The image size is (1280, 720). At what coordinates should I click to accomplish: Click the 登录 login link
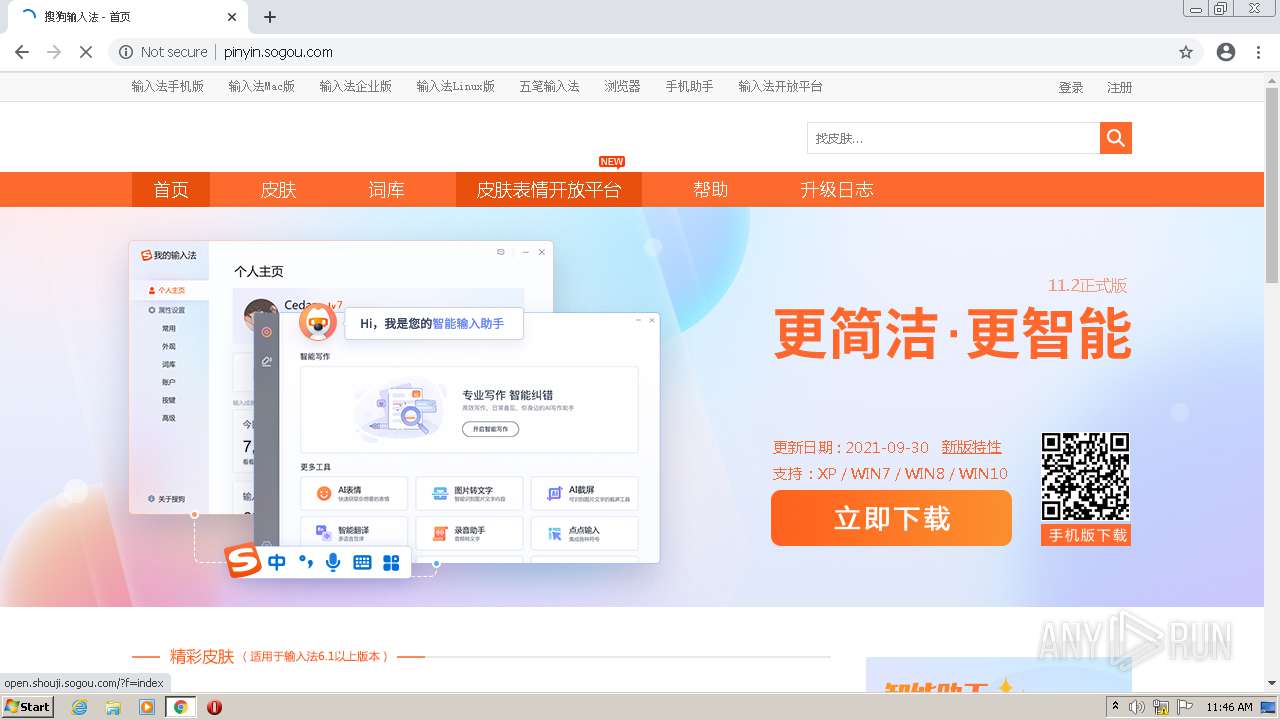pyautogui.click(x=1071, y=87)
